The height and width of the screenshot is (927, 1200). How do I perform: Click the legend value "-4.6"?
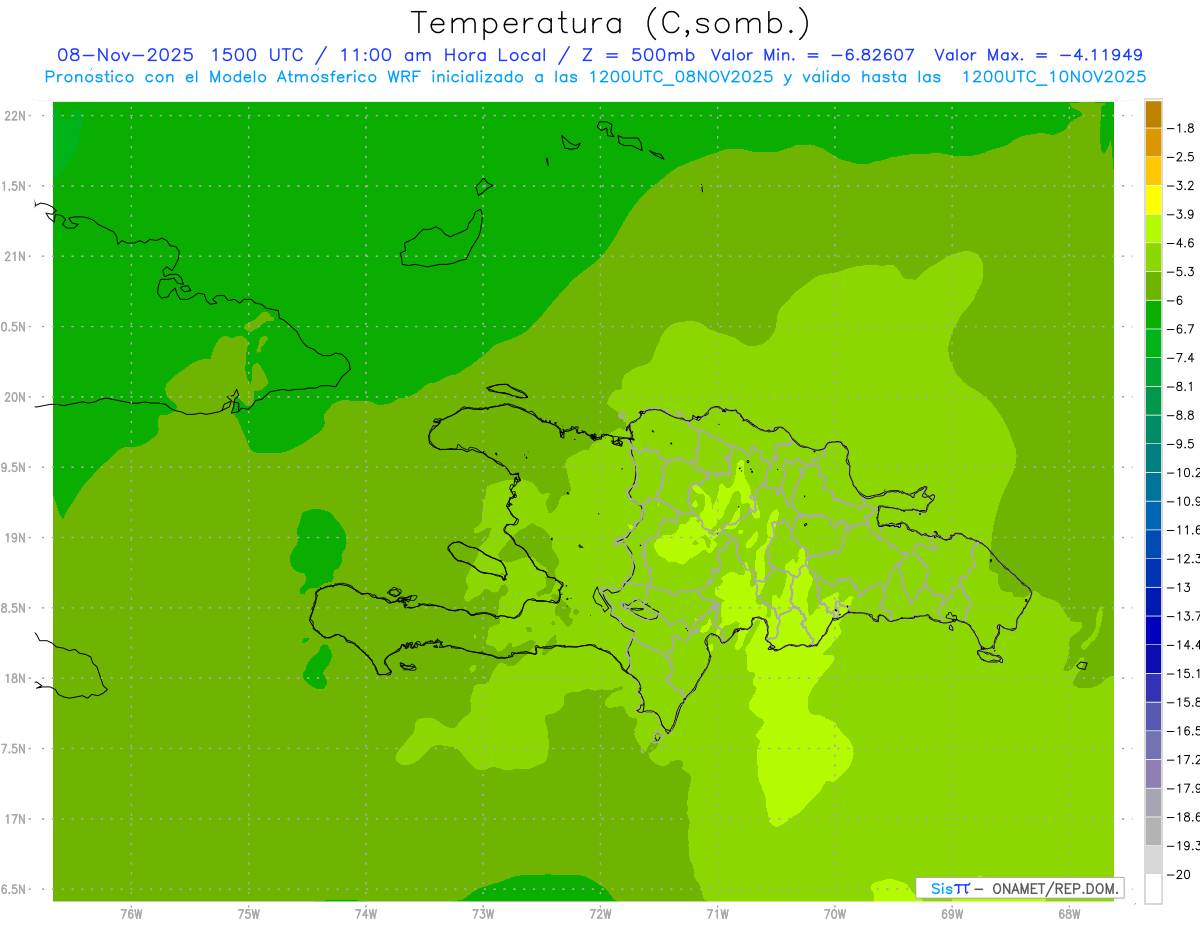point(1181,243)
